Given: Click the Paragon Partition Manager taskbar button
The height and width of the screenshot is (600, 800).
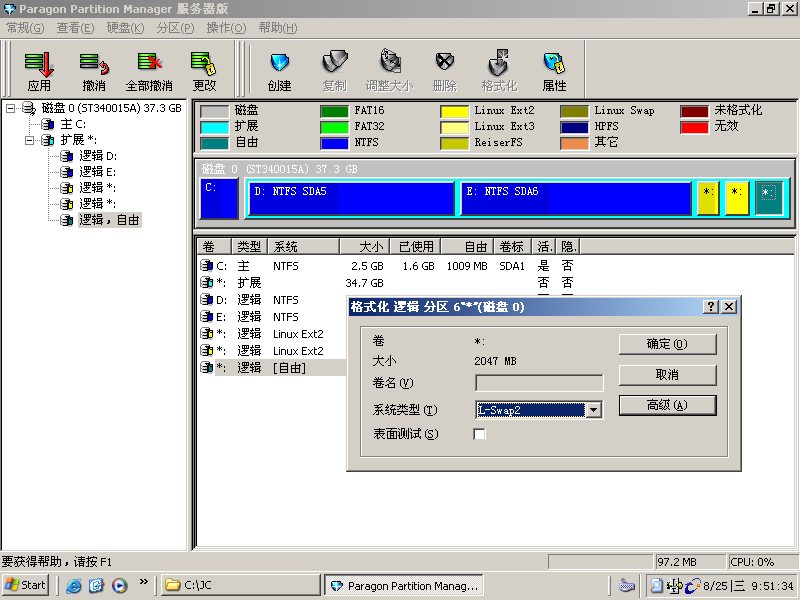Looking at the screenshot, I should tap(404, 585).
